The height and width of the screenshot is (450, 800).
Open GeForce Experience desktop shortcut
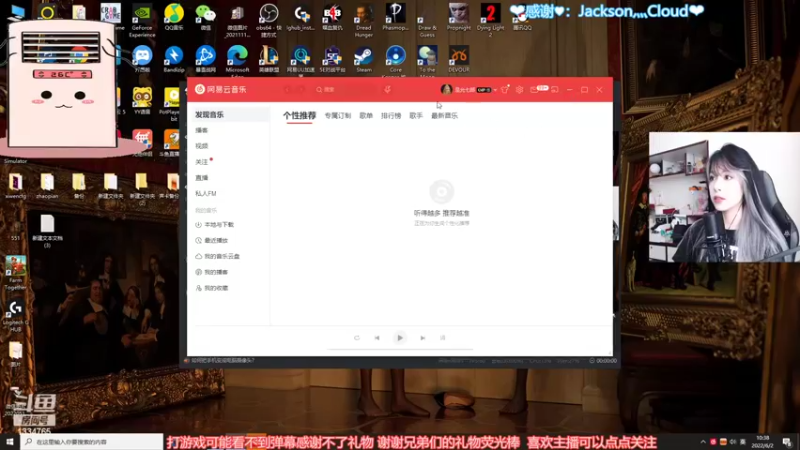(x=142, y=21)
